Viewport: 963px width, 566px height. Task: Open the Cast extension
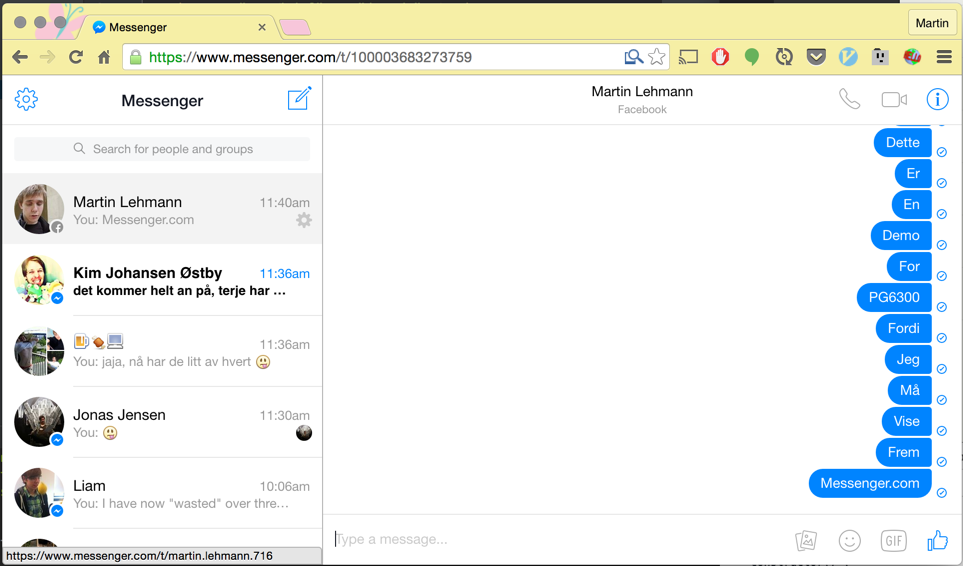(688, 57)
